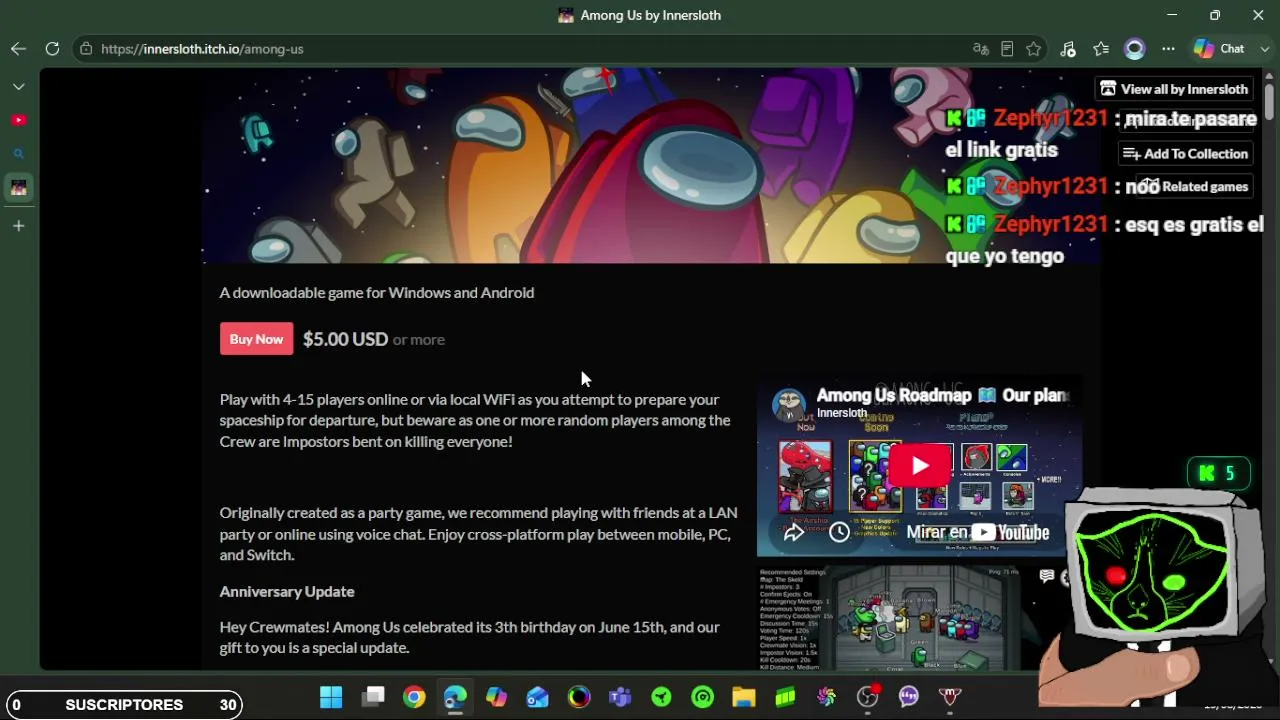Open Task View on the taskbar
This screenshot has height=720, width=1280.
pos(373,697)
